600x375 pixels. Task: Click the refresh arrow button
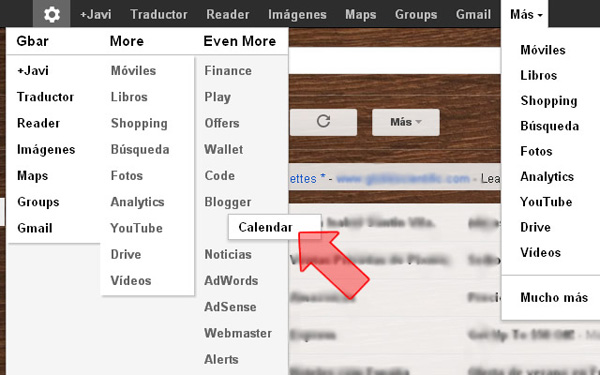click(x=323, y=122)
